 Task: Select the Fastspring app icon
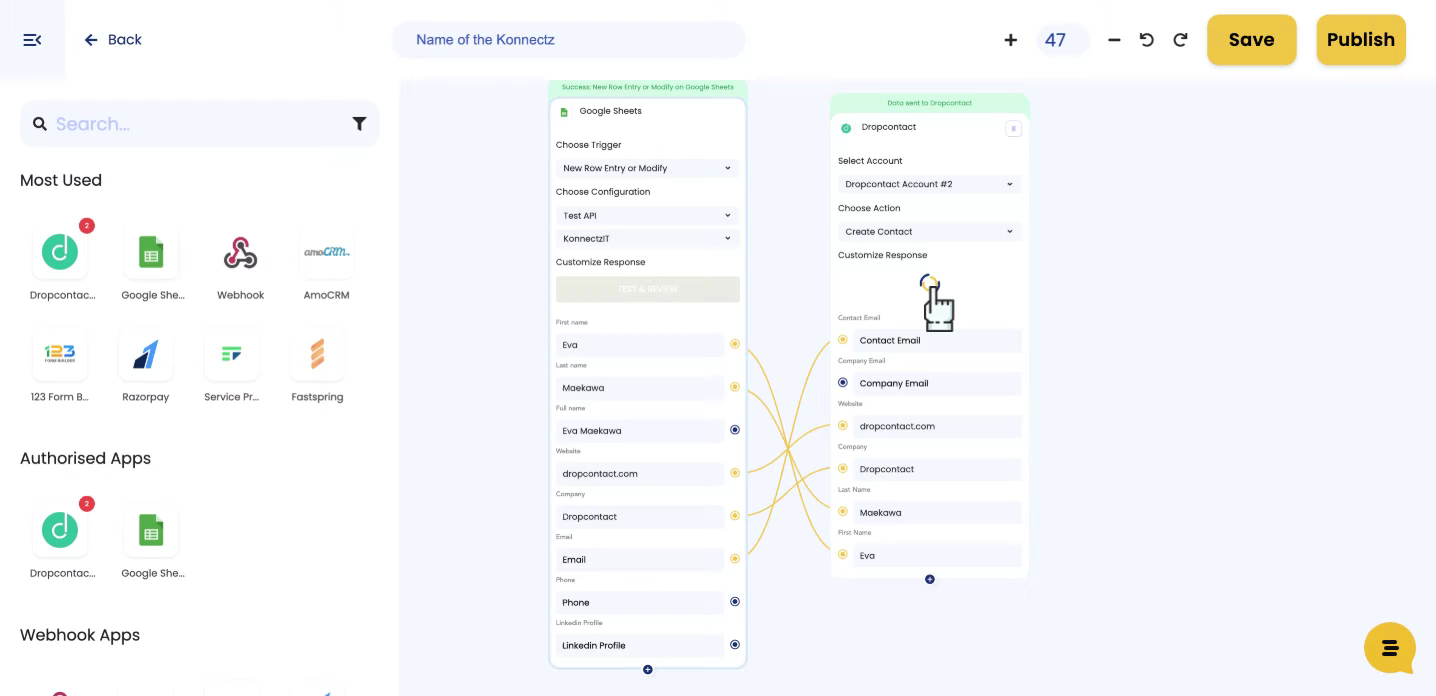317,354
